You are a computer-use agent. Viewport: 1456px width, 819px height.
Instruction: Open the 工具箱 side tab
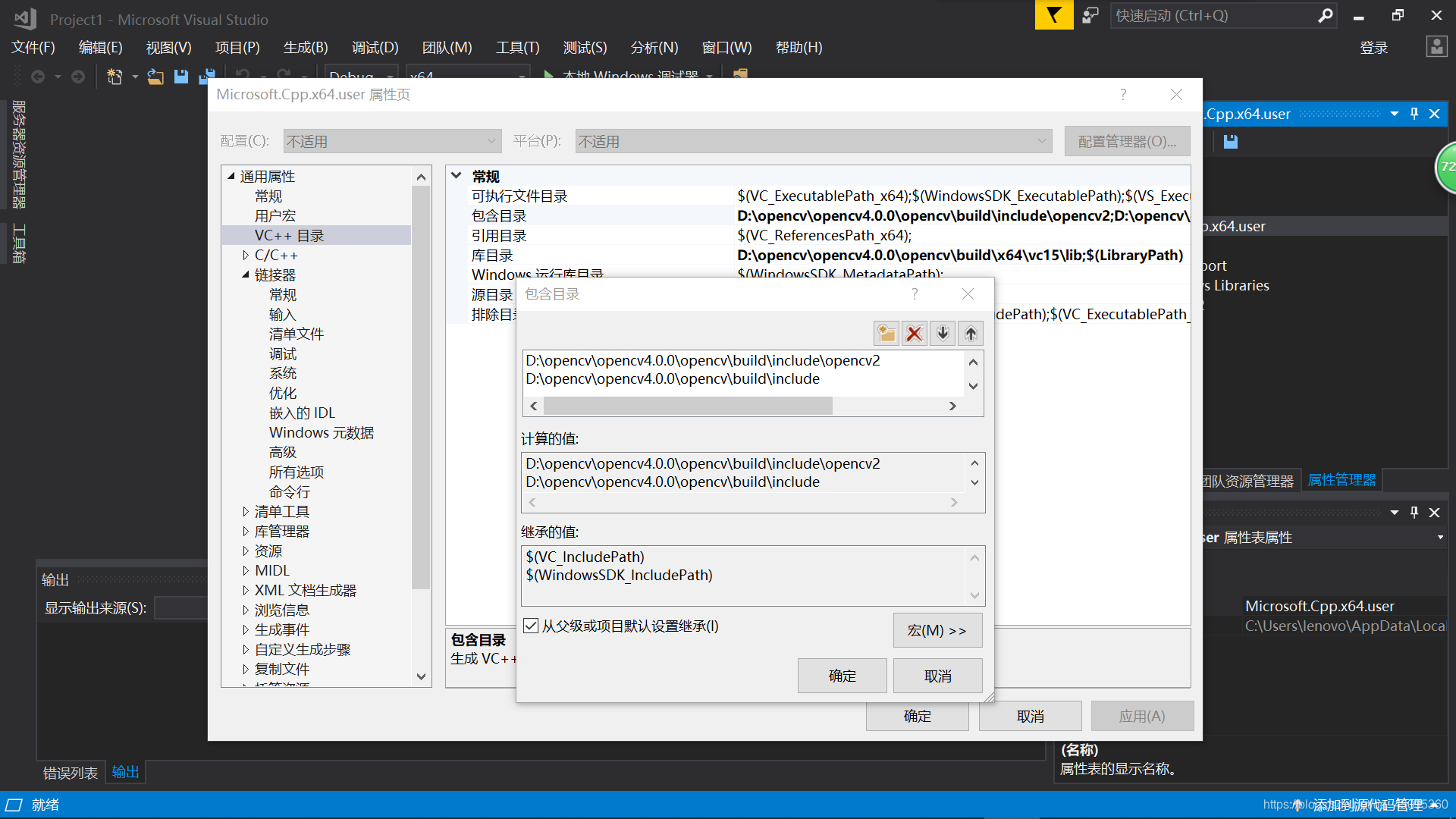tap(19, 243)
